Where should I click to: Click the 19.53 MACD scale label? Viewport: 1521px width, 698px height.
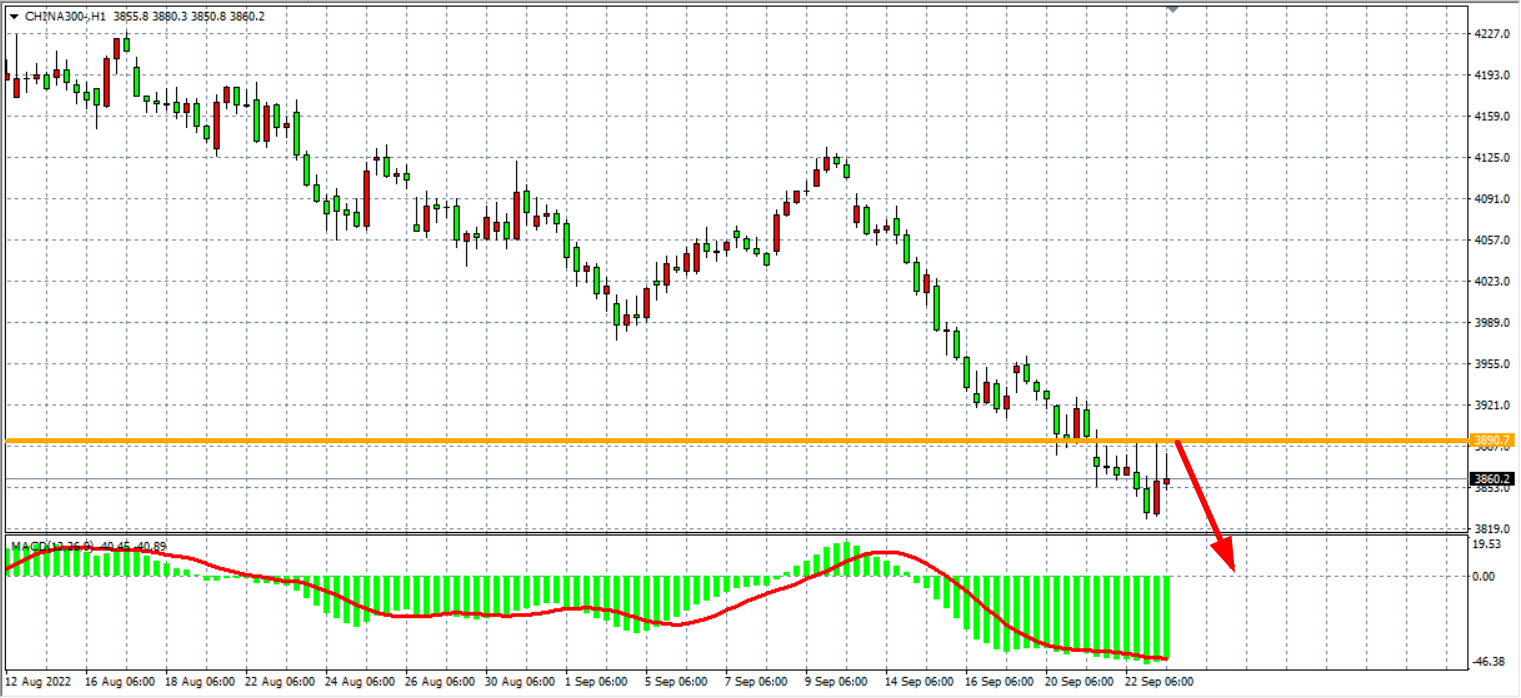coord(1490,544)
